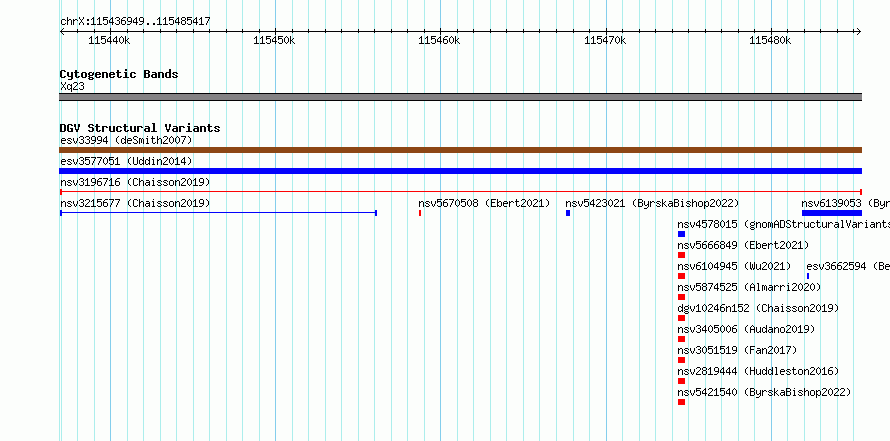Open nsv4578015 gnomAD variant label

783,224
